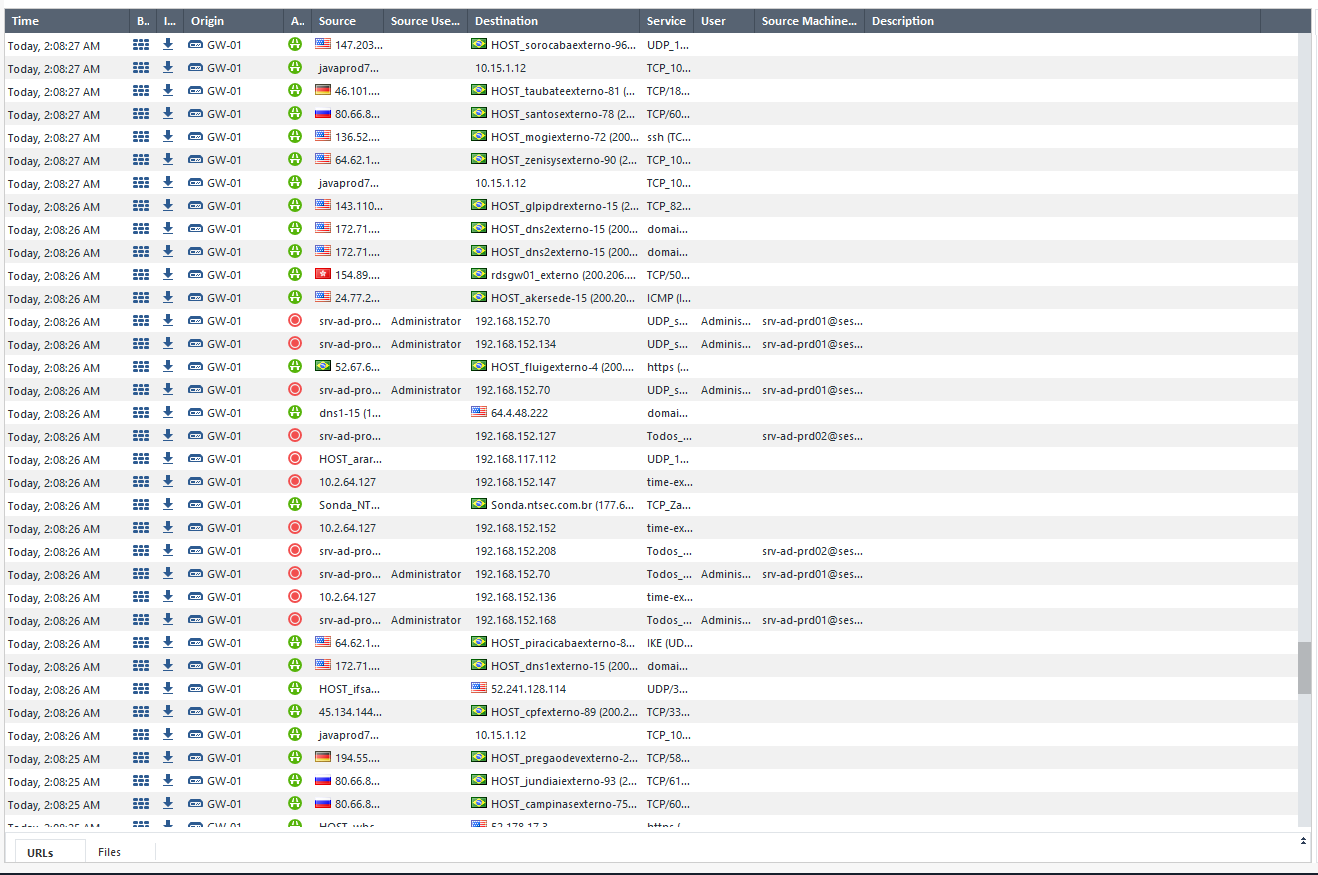This screenshot has width=1318, height=875.
Task: Click the red drop icon on the 10.2.64.127 row
Action: [x=294, y=481]
